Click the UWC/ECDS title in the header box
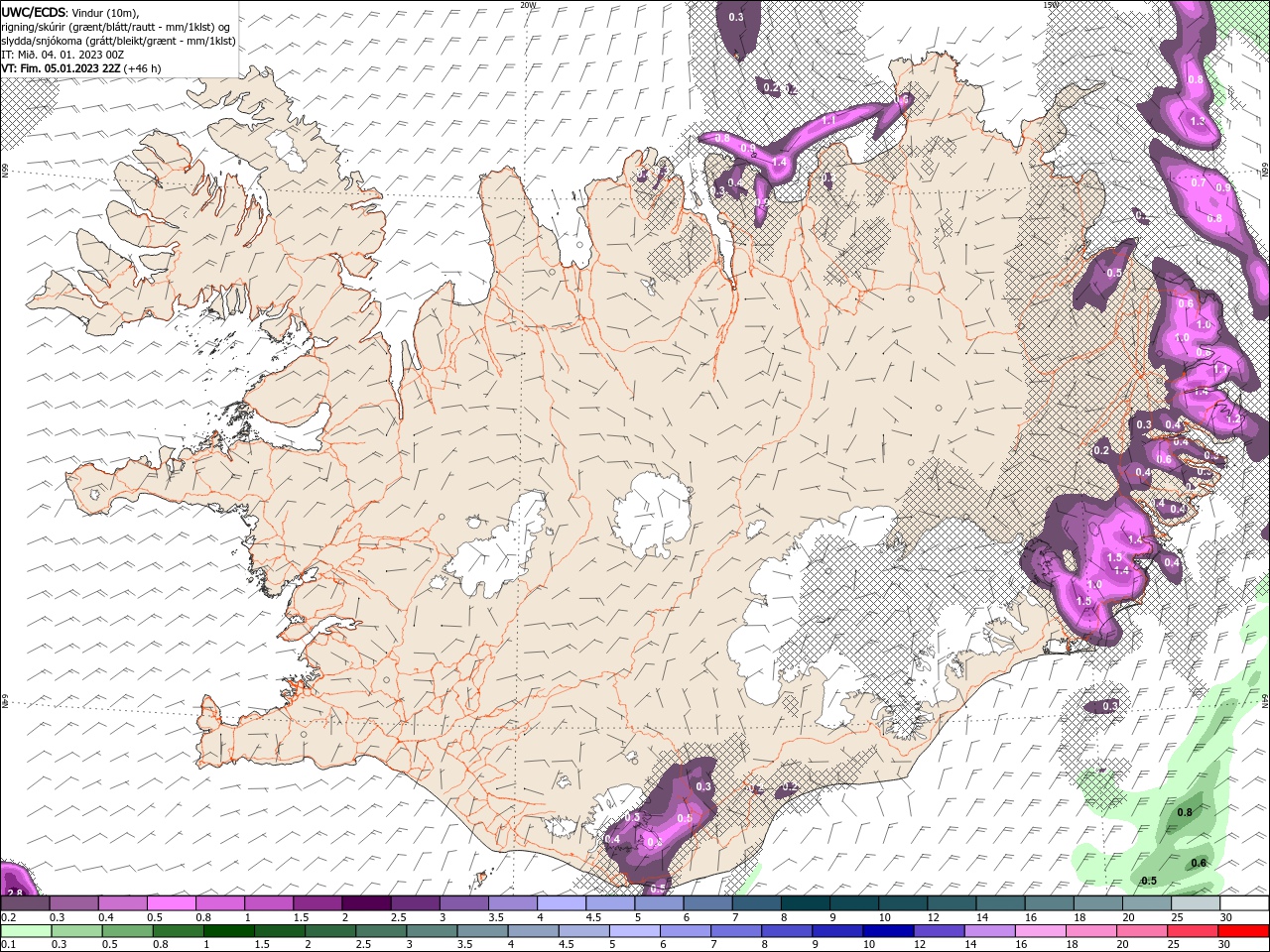1270x952 pixels. 34,12
